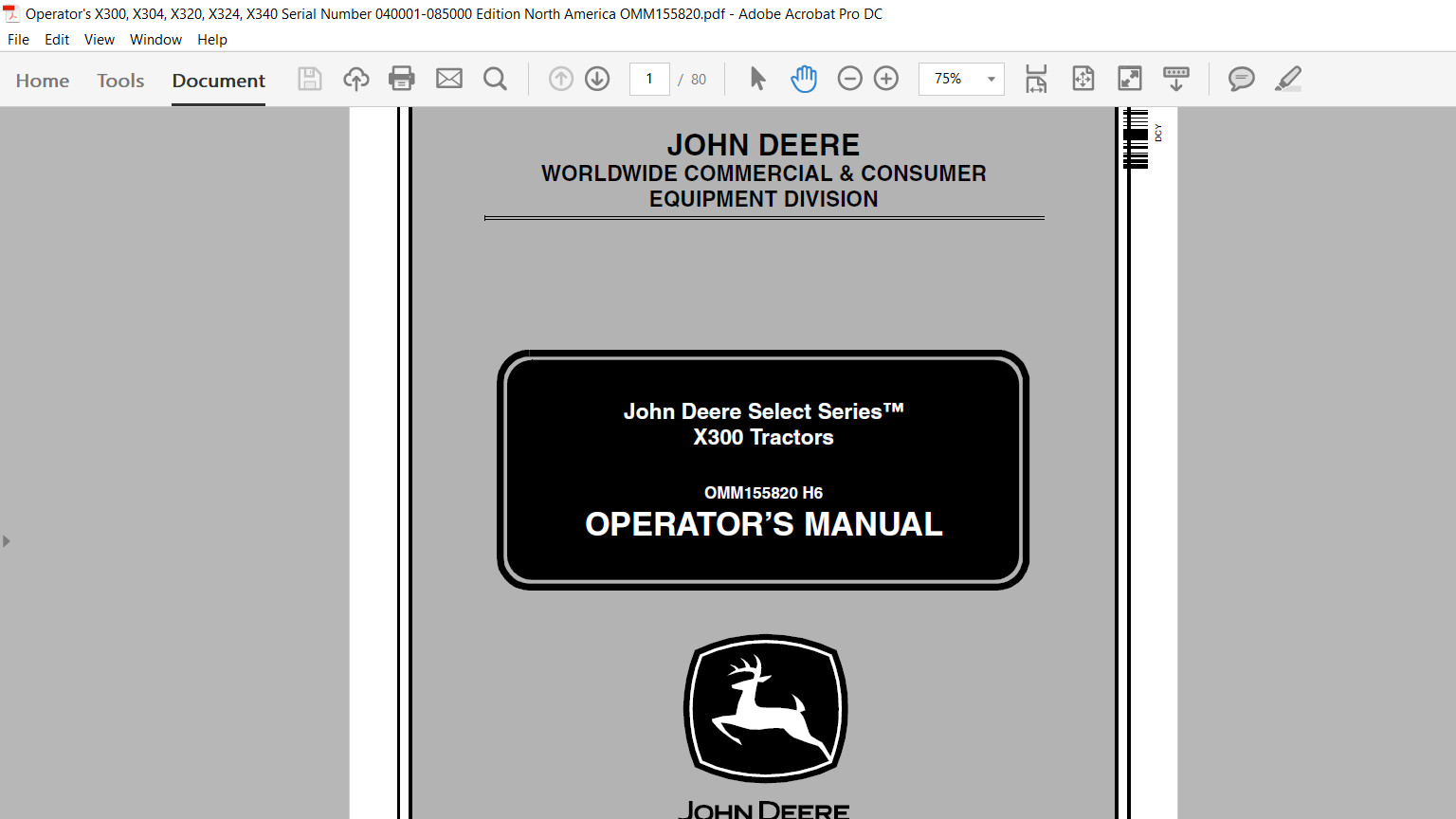Click the 'JOHN DEERE' title heading
This screenshot has height=819, width=1456.
coord(764,145)
